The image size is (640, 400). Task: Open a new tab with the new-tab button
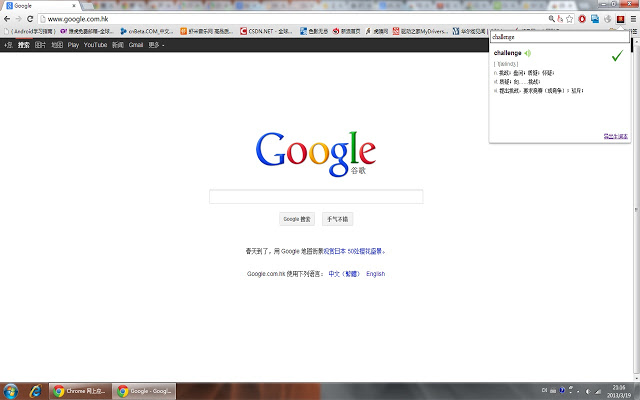[87, 6]
